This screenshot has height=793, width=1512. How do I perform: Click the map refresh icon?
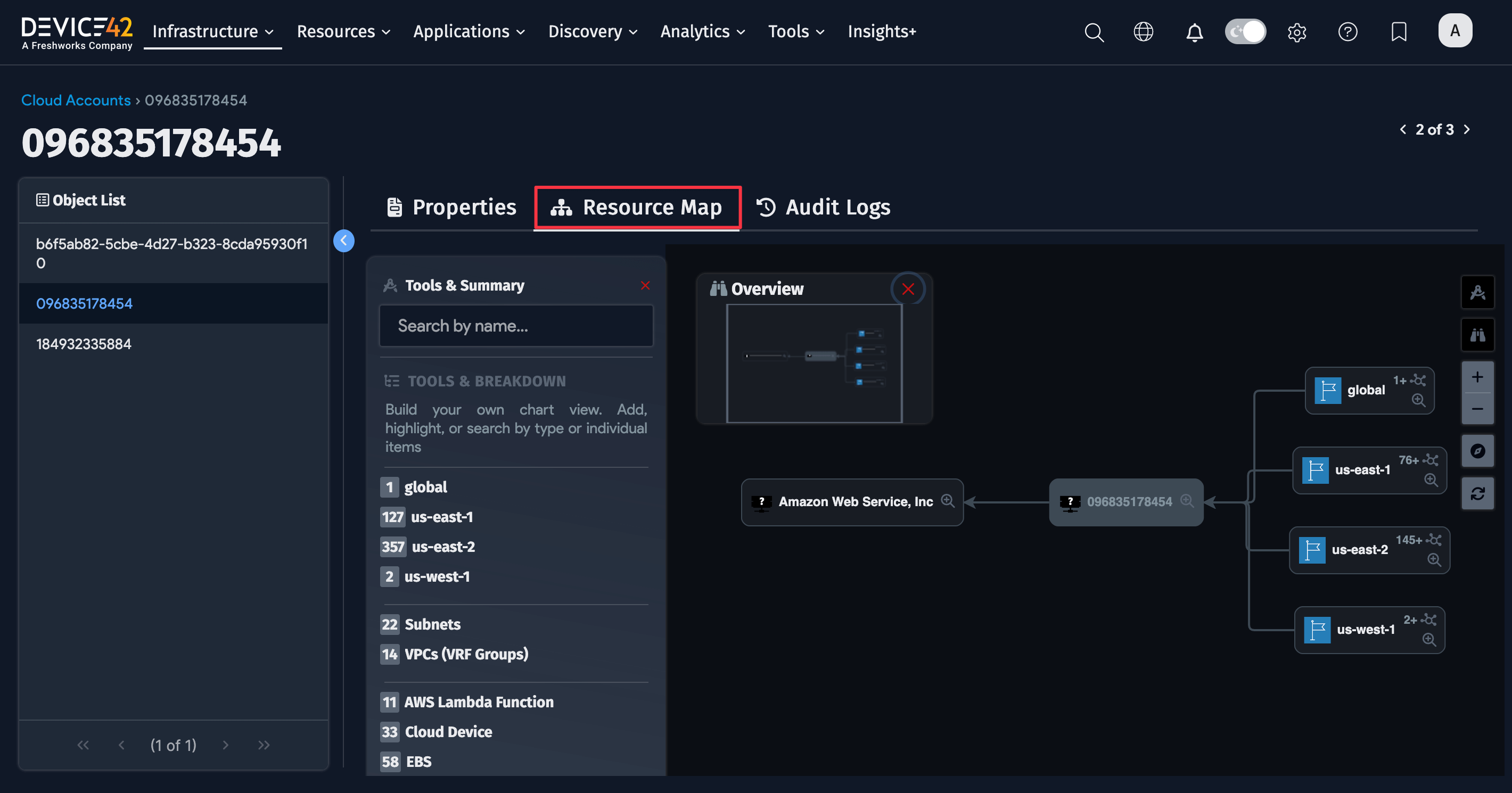[x=1477, y=494]
